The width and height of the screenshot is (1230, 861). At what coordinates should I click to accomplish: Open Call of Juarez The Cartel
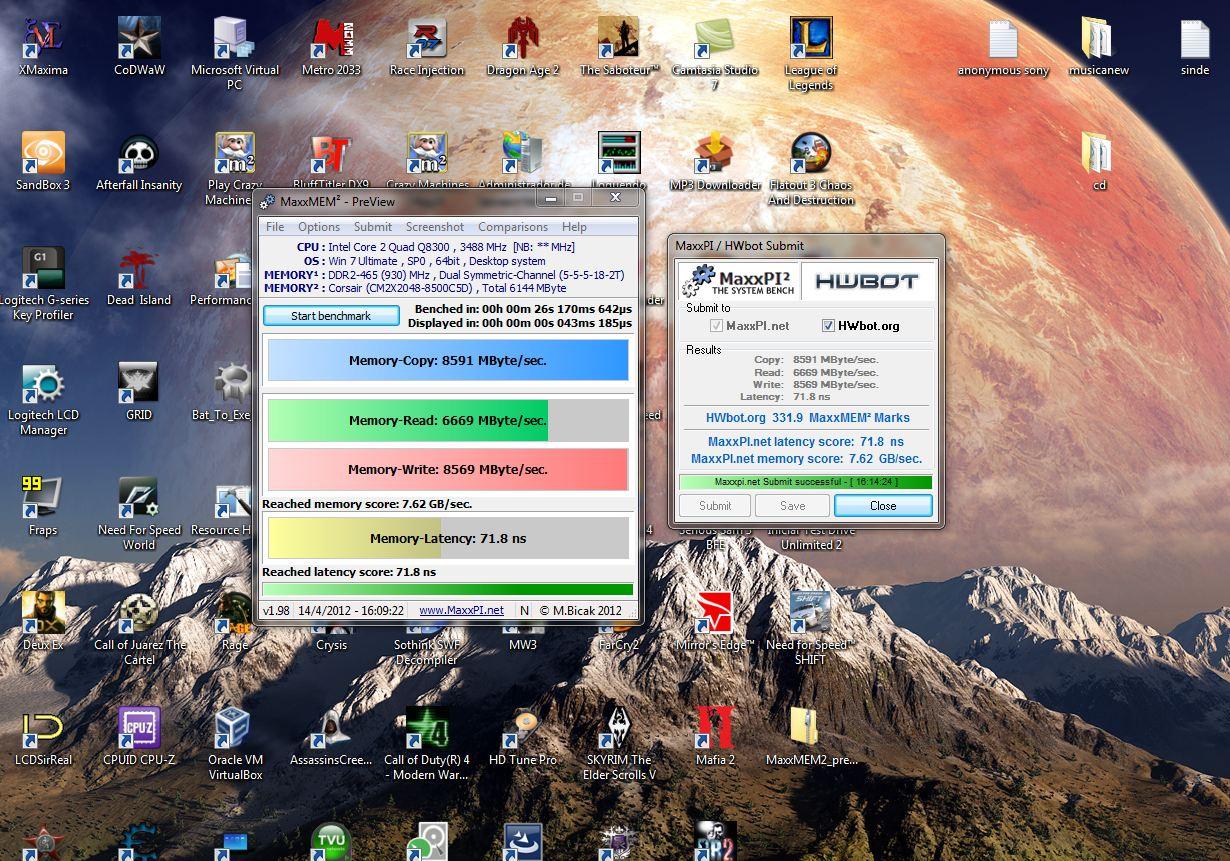(139, 628)
